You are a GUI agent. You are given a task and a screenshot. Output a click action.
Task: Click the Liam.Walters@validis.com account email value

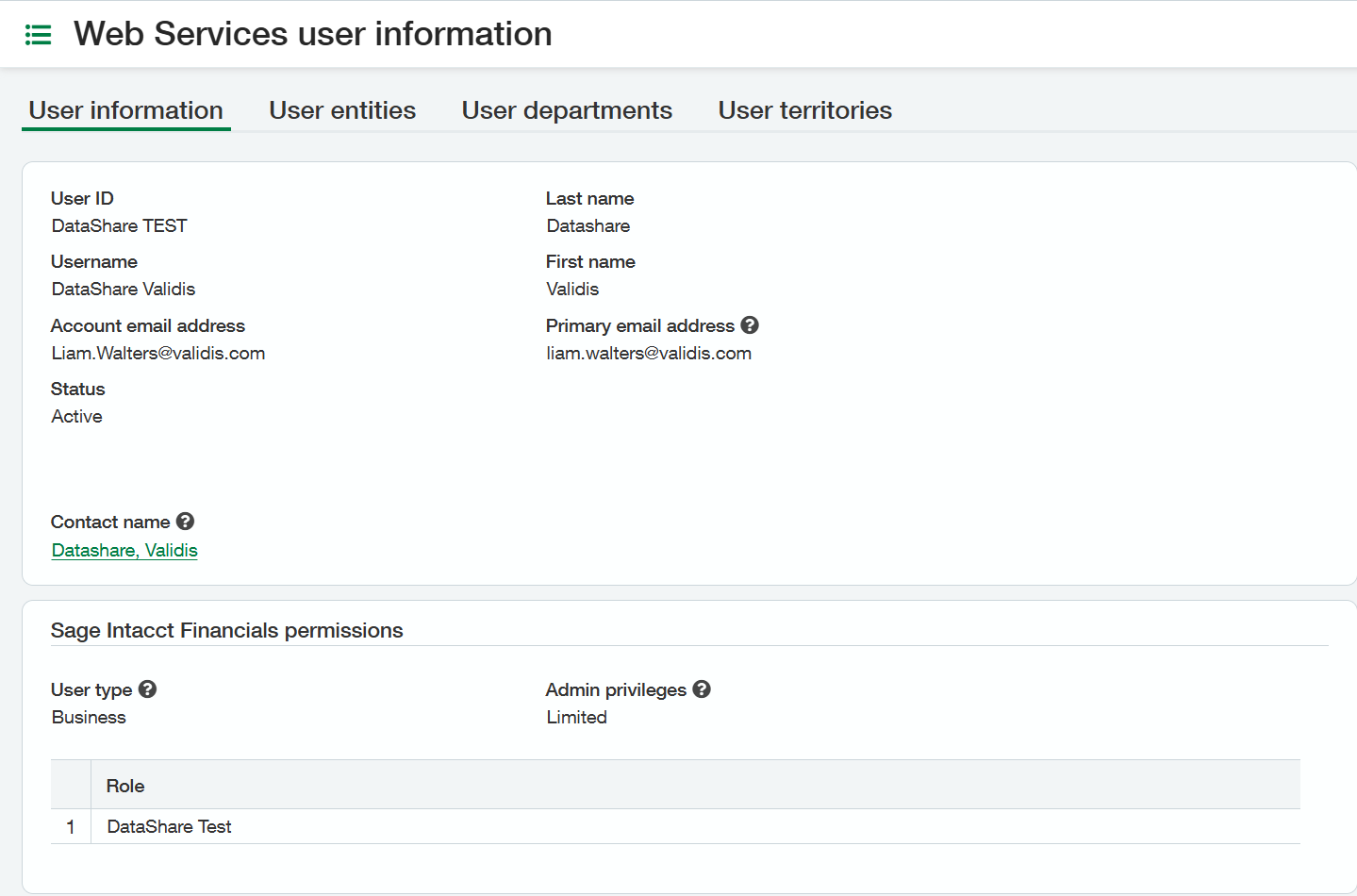pos(158,353)
